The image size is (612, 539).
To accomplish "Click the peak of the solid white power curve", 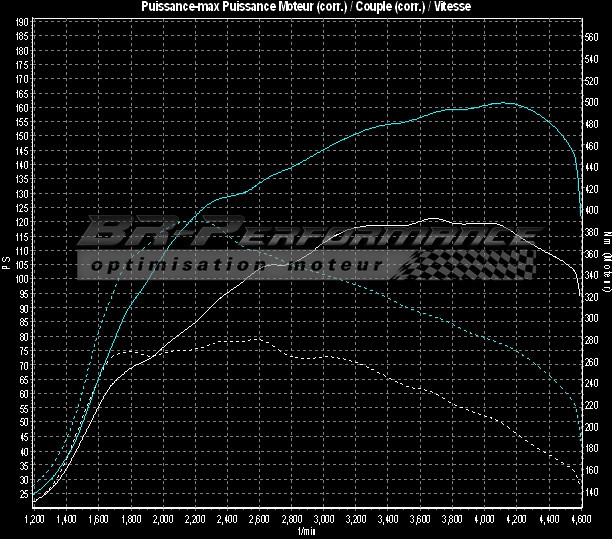I will (x=433, y=218).
